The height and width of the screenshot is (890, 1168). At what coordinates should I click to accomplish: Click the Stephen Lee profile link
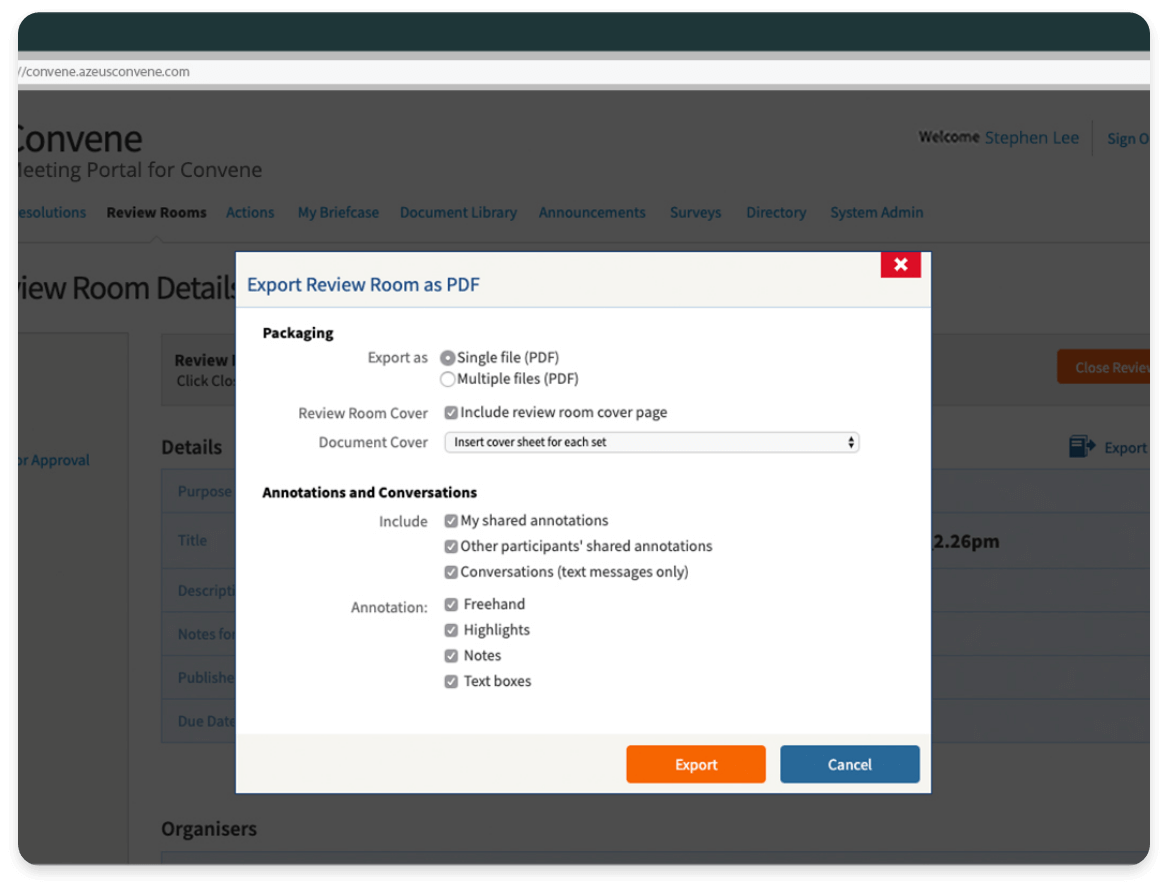click(1031, 138)
